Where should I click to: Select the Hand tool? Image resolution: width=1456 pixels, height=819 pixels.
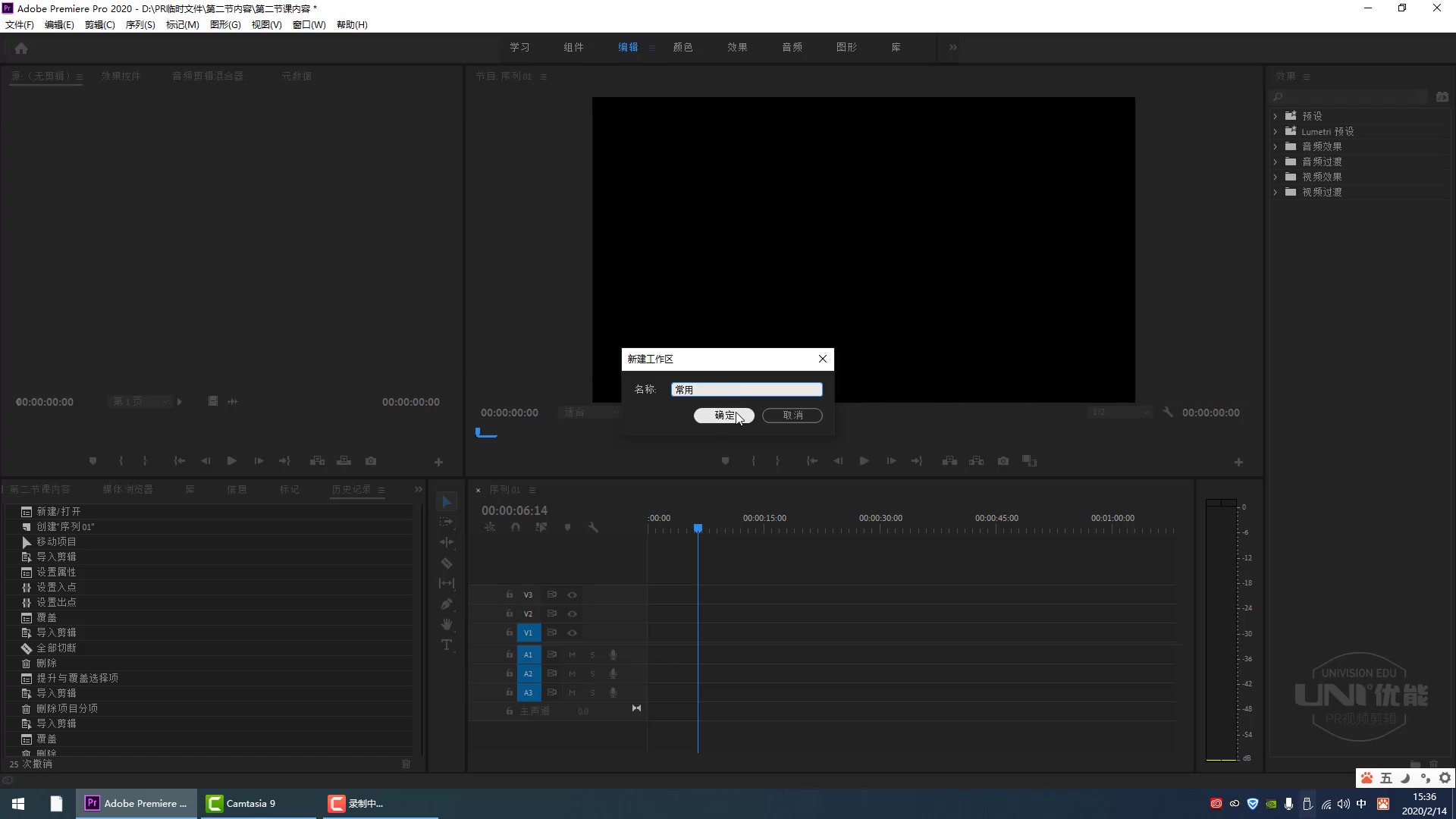point(447,624)
